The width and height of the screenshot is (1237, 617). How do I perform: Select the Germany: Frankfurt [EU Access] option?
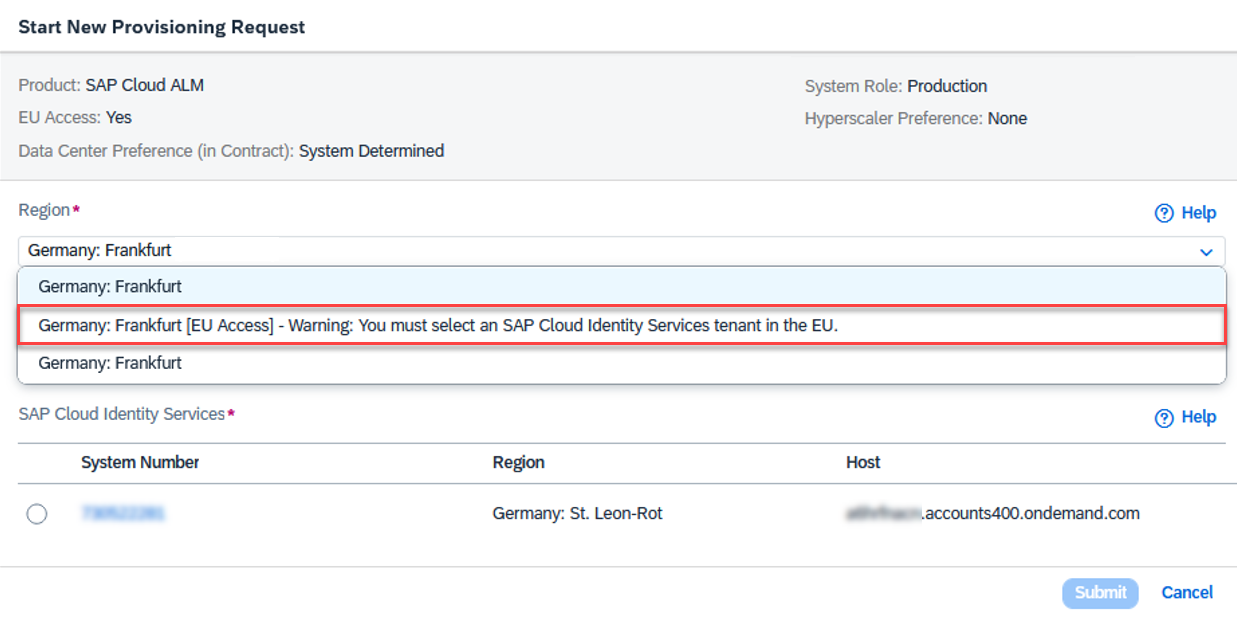(437, 326)
